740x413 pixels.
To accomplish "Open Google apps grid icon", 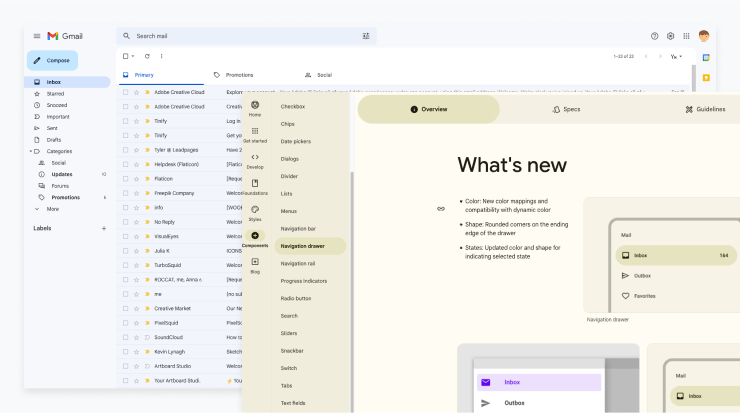I will coord(686,36).
